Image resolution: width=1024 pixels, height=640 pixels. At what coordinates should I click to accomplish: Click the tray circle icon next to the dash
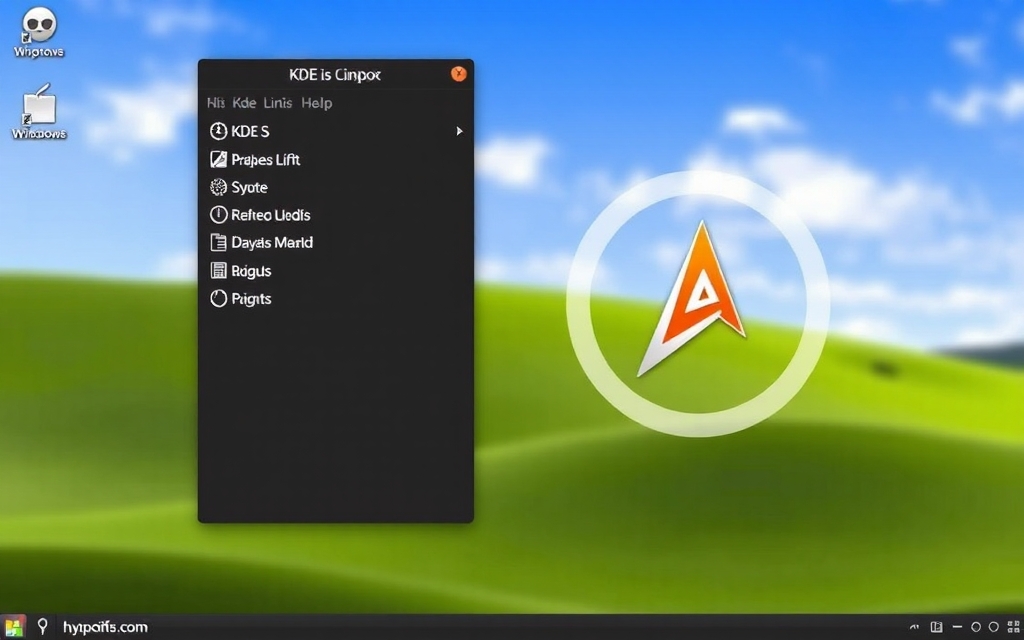976,627
